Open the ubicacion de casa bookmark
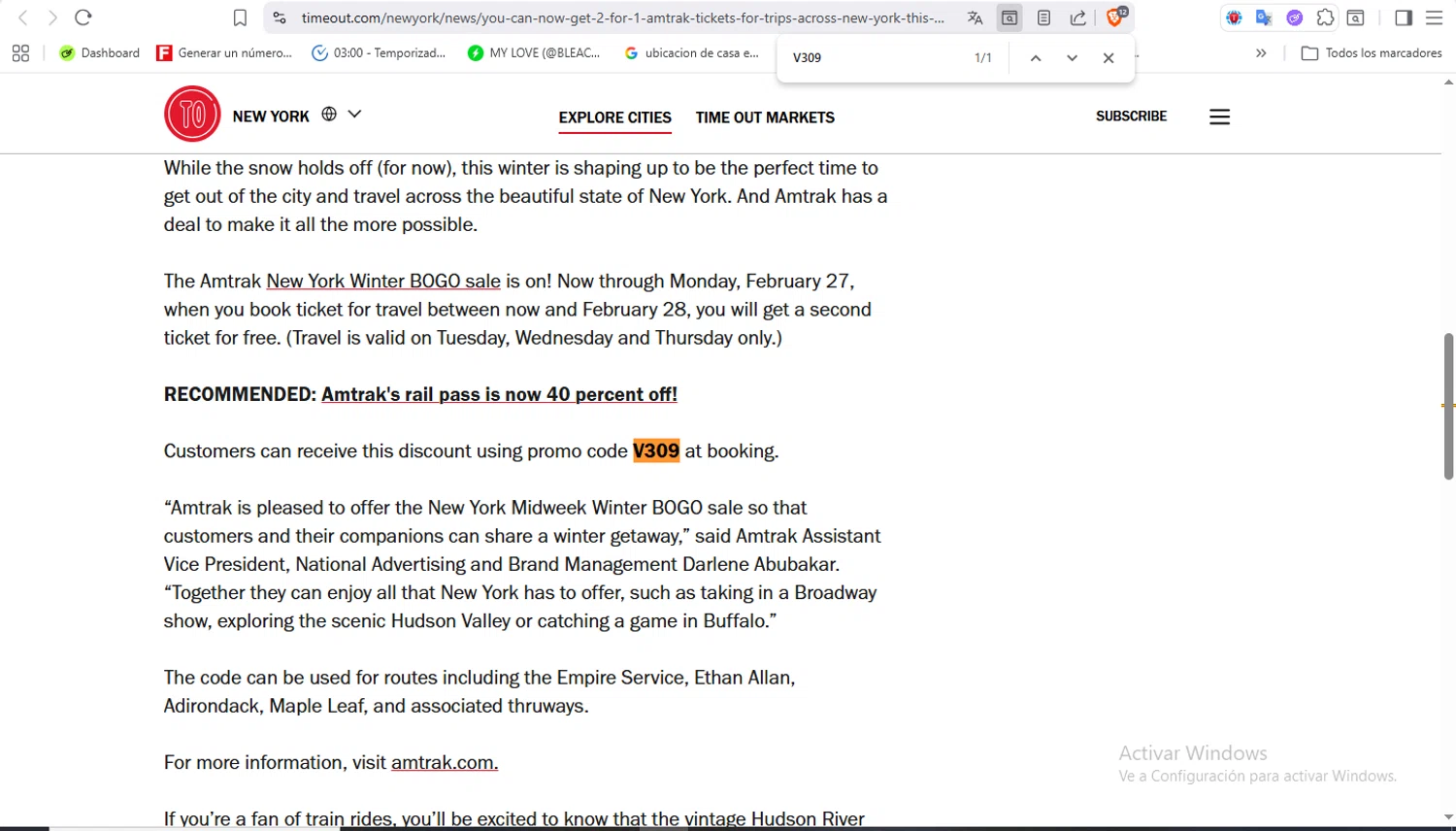The width and height of the screenshot is (1456, 831). click(692, 53)
